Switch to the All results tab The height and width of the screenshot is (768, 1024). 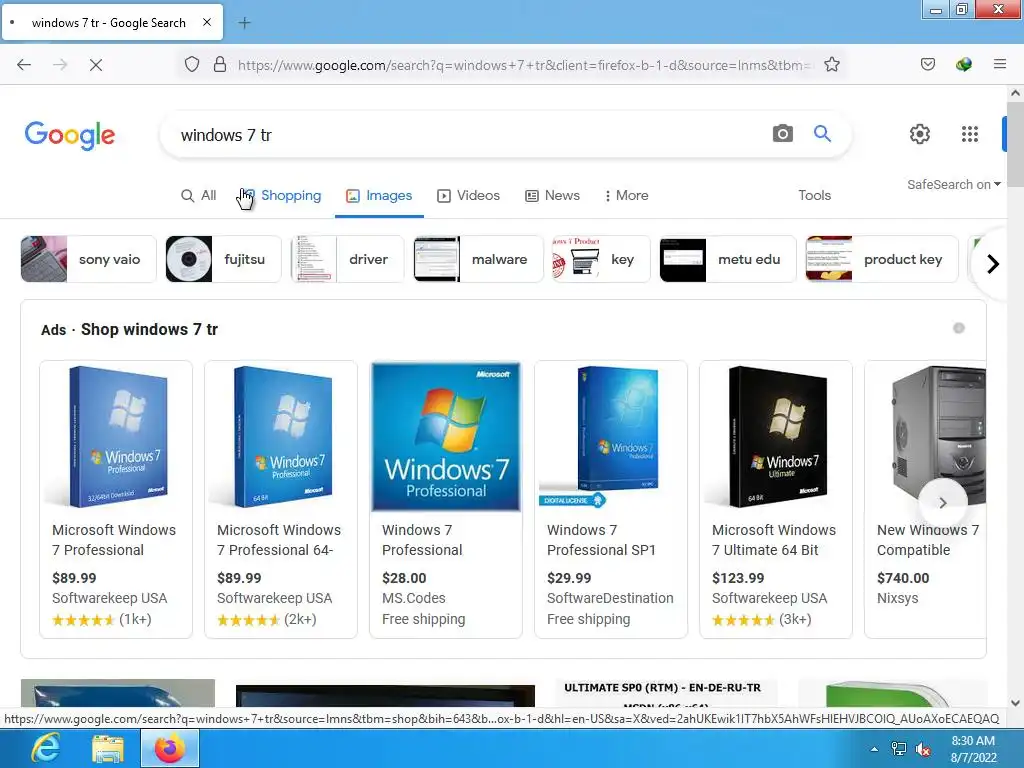click(199, 195)
